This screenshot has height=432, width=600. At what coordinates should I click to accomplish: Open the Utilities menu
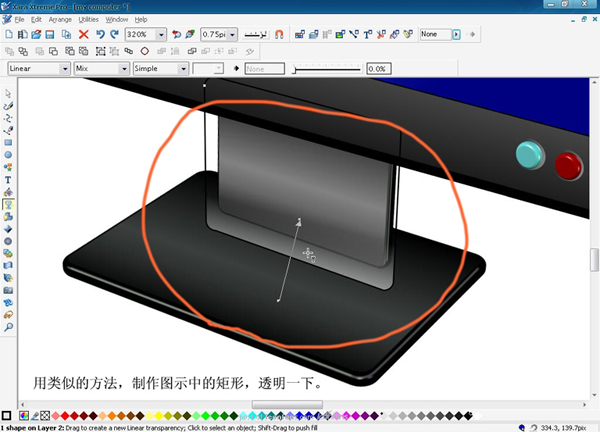coord(88,20)
